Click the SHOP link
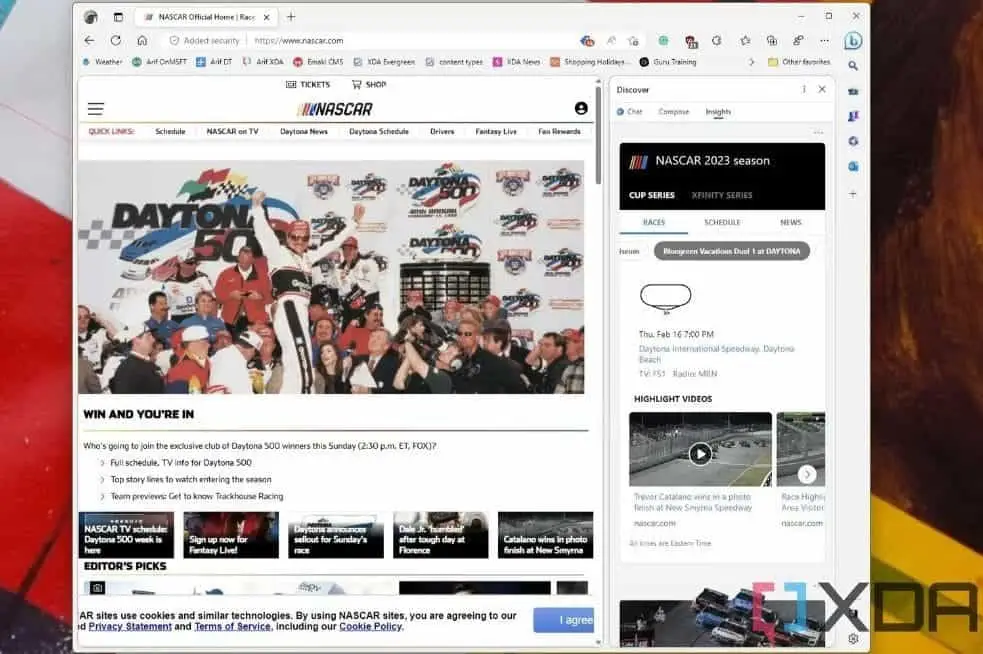 click(369, 85)
